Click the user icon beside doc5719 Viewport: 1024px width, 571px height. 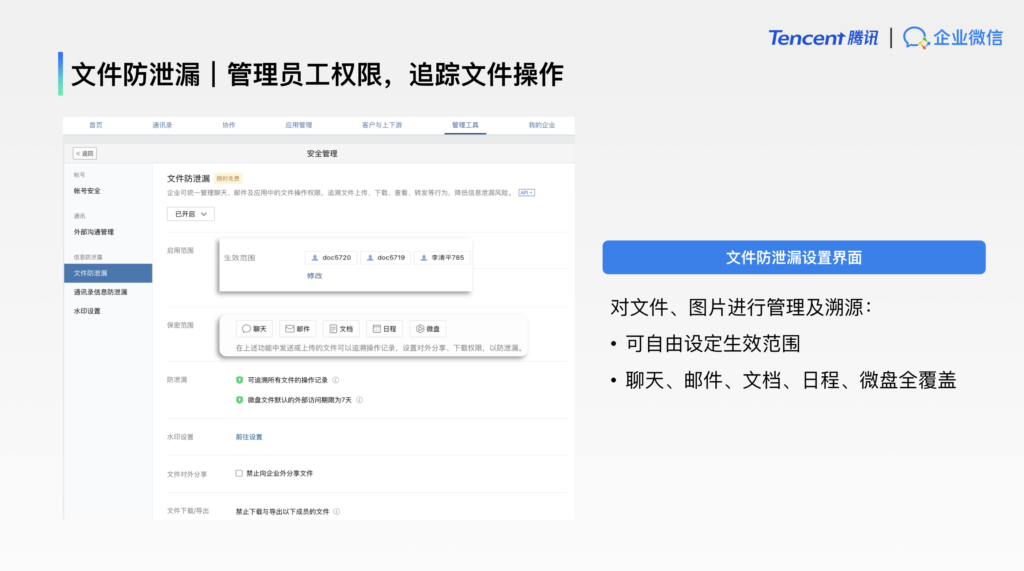pyautogui.click(x=370, y=258)
